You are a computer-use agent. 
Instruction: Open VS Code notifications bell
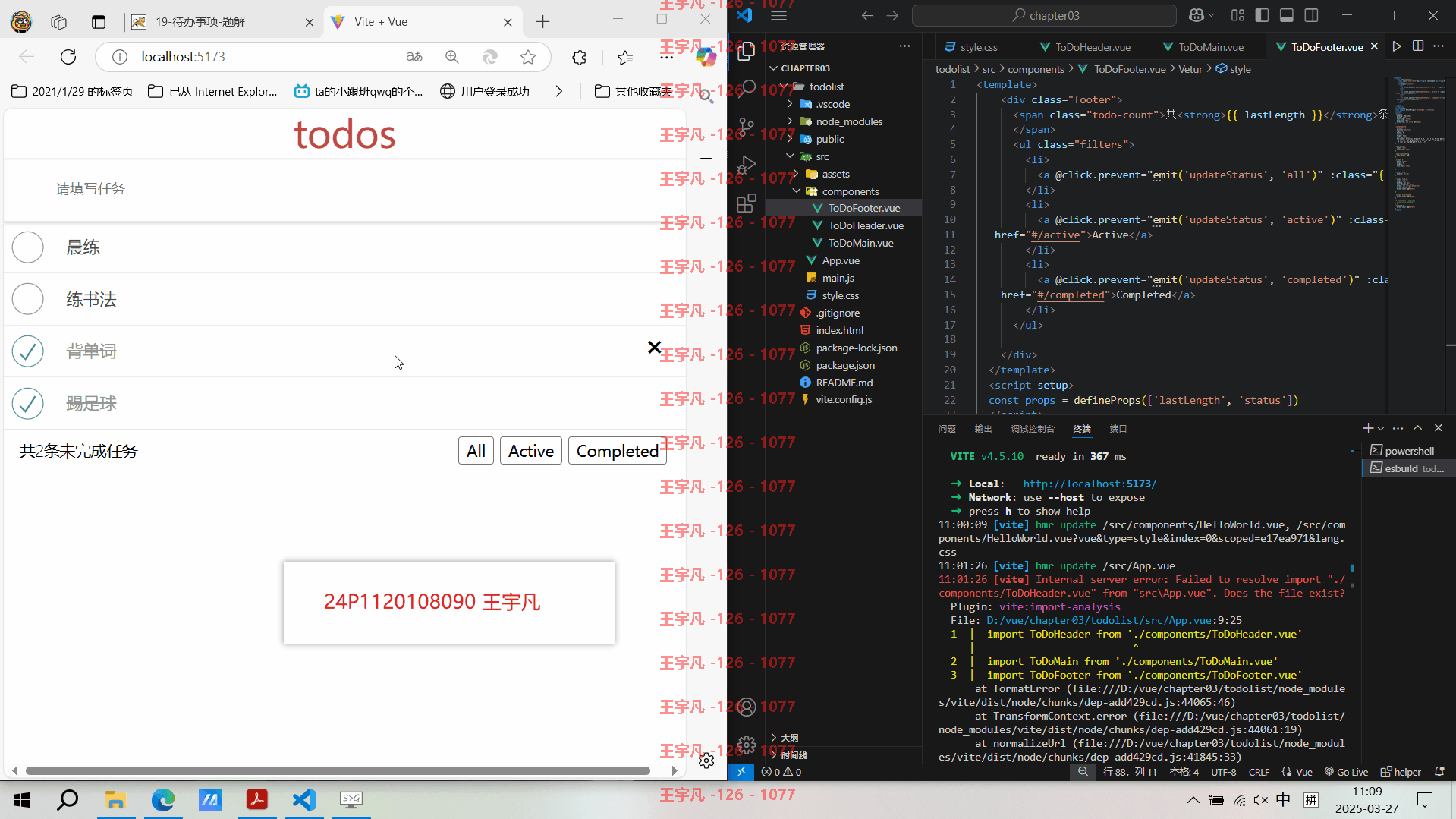1439,772
